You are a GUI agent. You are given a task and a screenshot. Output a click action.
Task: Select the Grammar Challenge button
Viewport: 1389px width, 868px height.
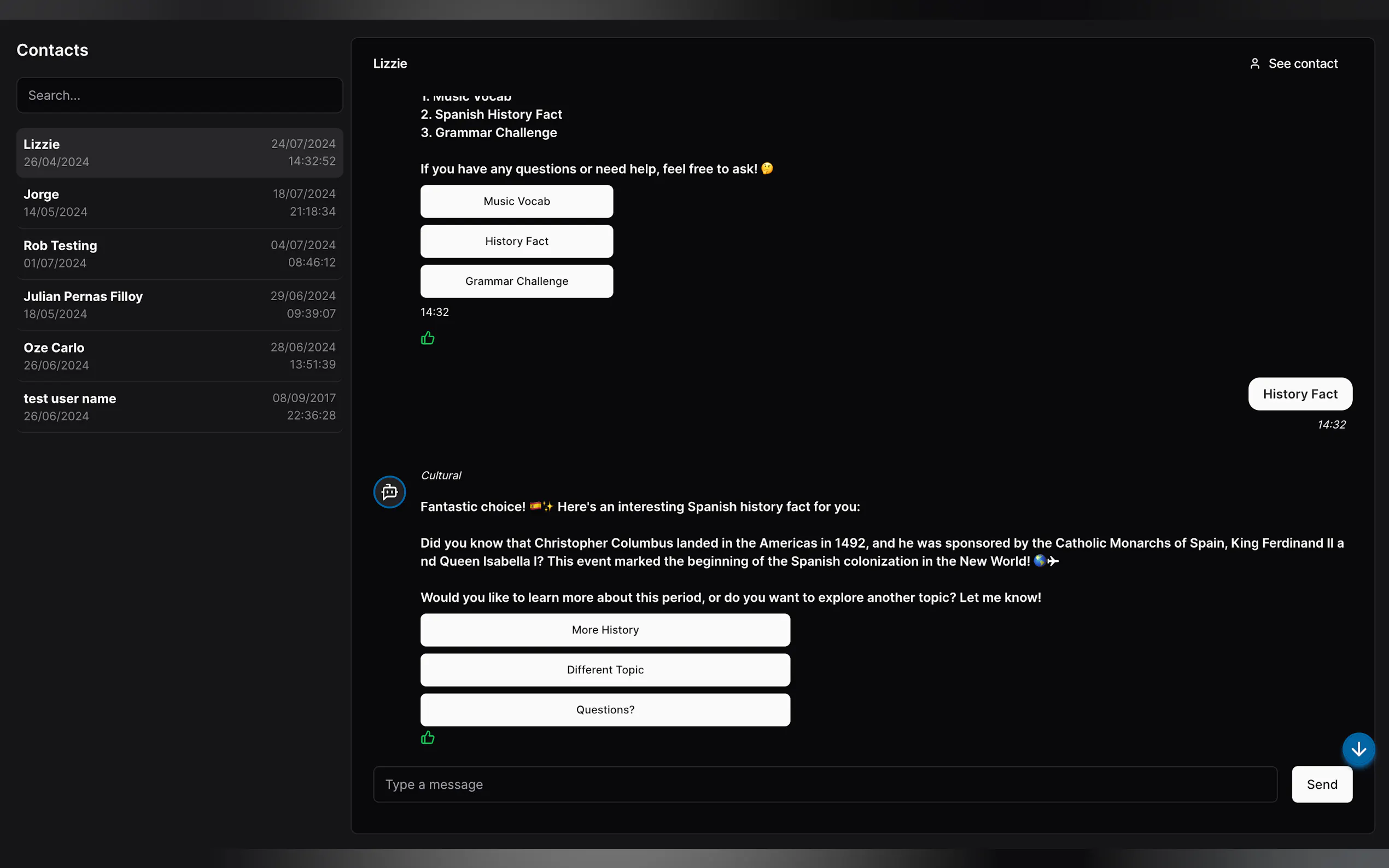click(x=516, y=281)
